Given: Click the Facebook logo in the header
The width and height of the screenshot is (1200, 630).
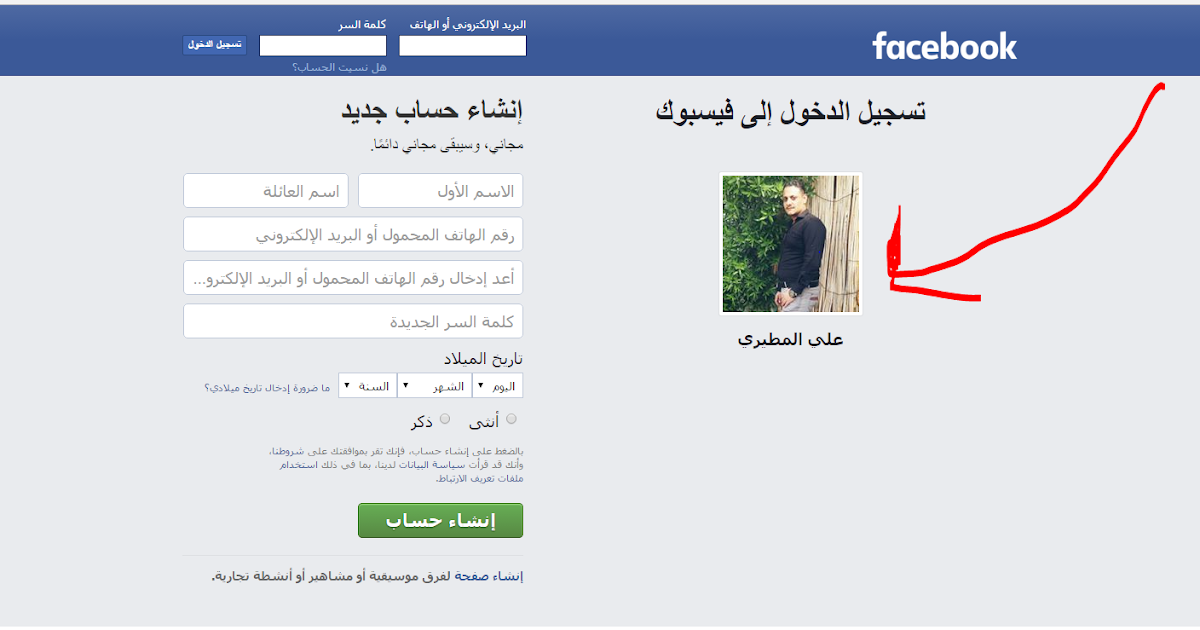Looking at the screenshot, I should [944, 46].
